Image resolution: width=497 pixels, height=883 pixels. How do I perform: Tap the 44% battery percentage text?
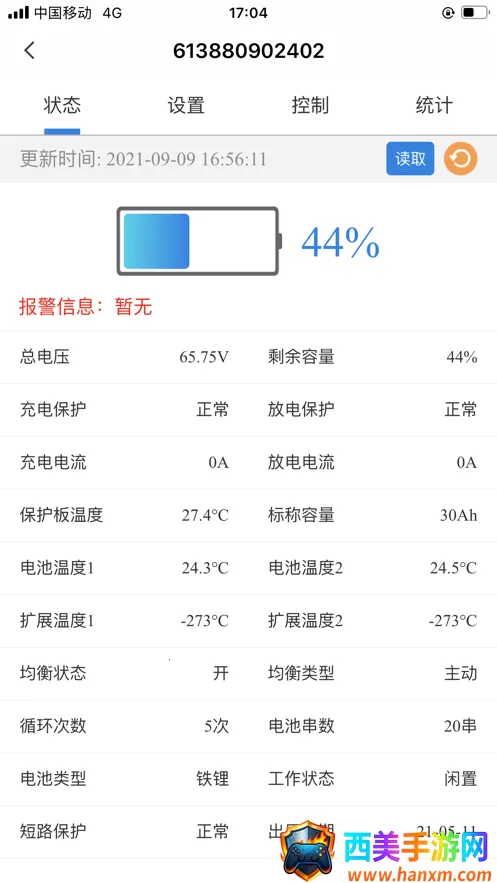tap(341, 242)
